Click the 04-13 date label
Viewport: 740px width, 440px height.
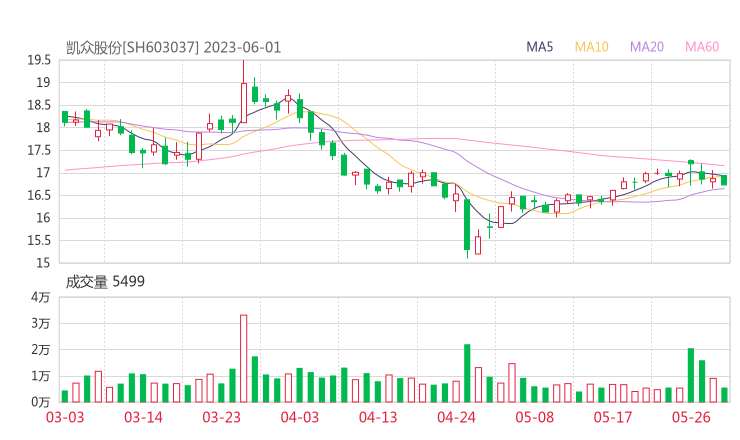click(378, 417)
